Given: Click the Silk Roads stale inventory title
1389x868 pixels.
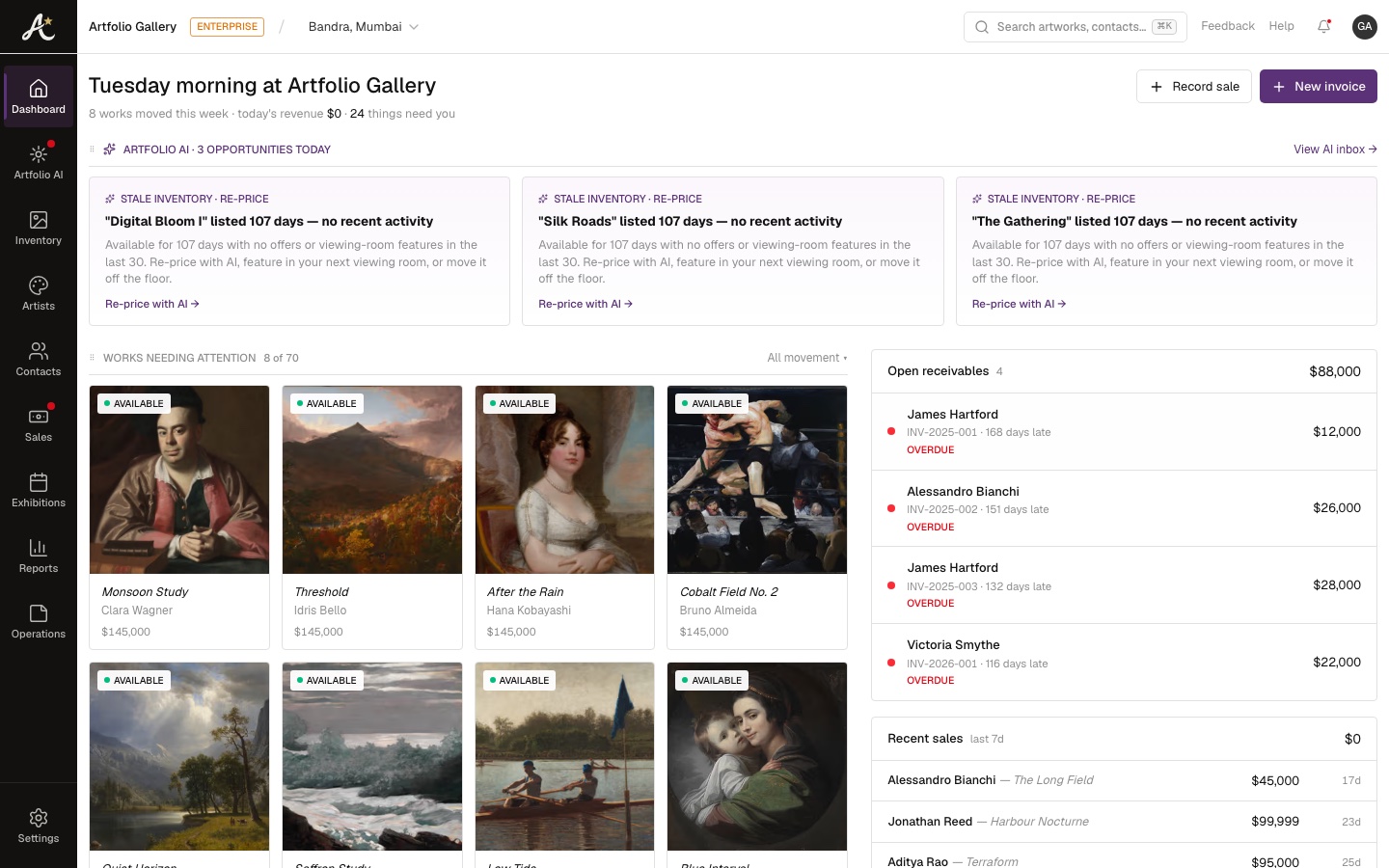Looking at the screenshot, I should [x=690, y=221].
